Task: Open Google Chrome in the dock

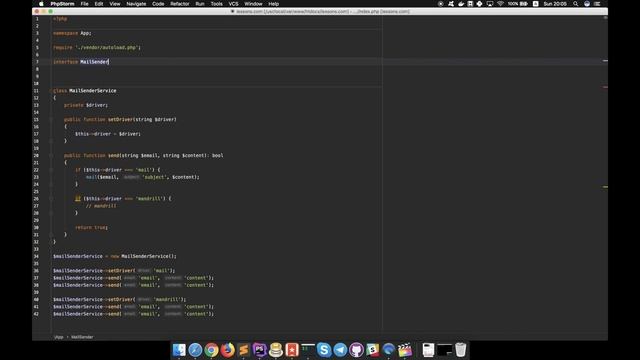Action: (211, 350)
